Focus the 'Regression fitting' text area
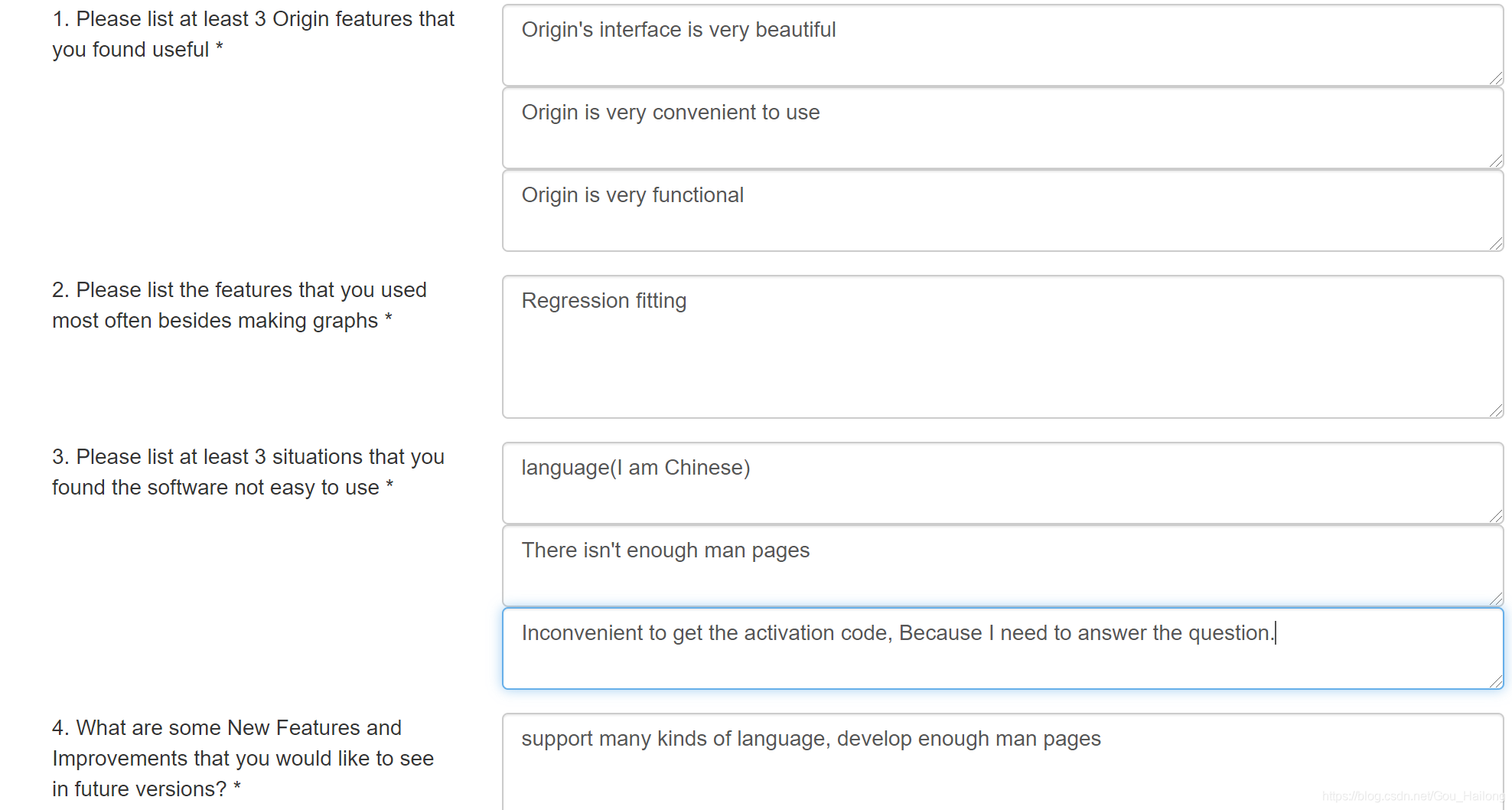1512x810 pixels. [1002, 347]
